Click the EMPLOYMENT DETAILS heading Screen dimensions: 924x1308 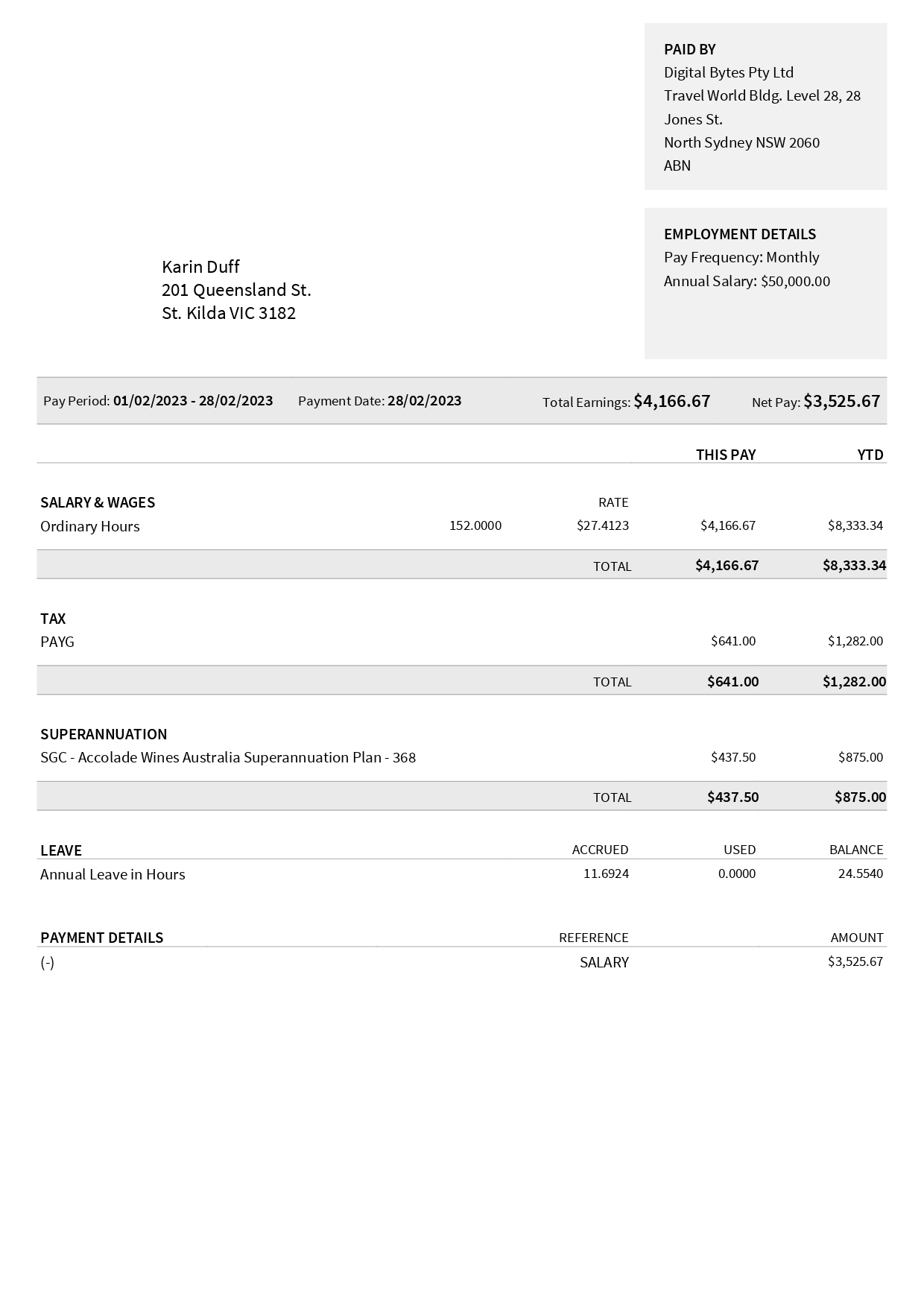tap(739, 234)
